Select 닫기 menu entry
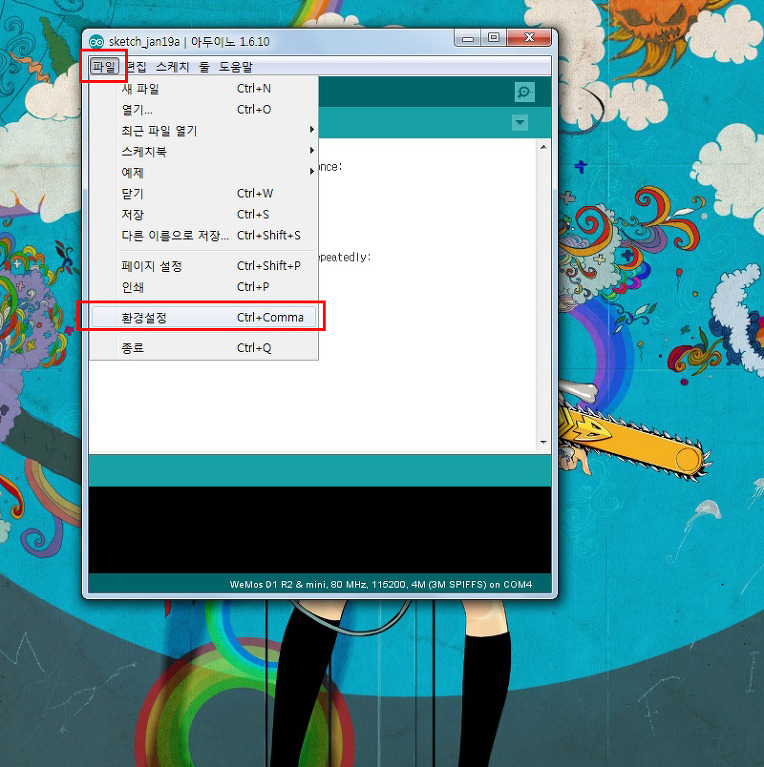Viewport: 764px width, 767px height. [x=204, y=194]
